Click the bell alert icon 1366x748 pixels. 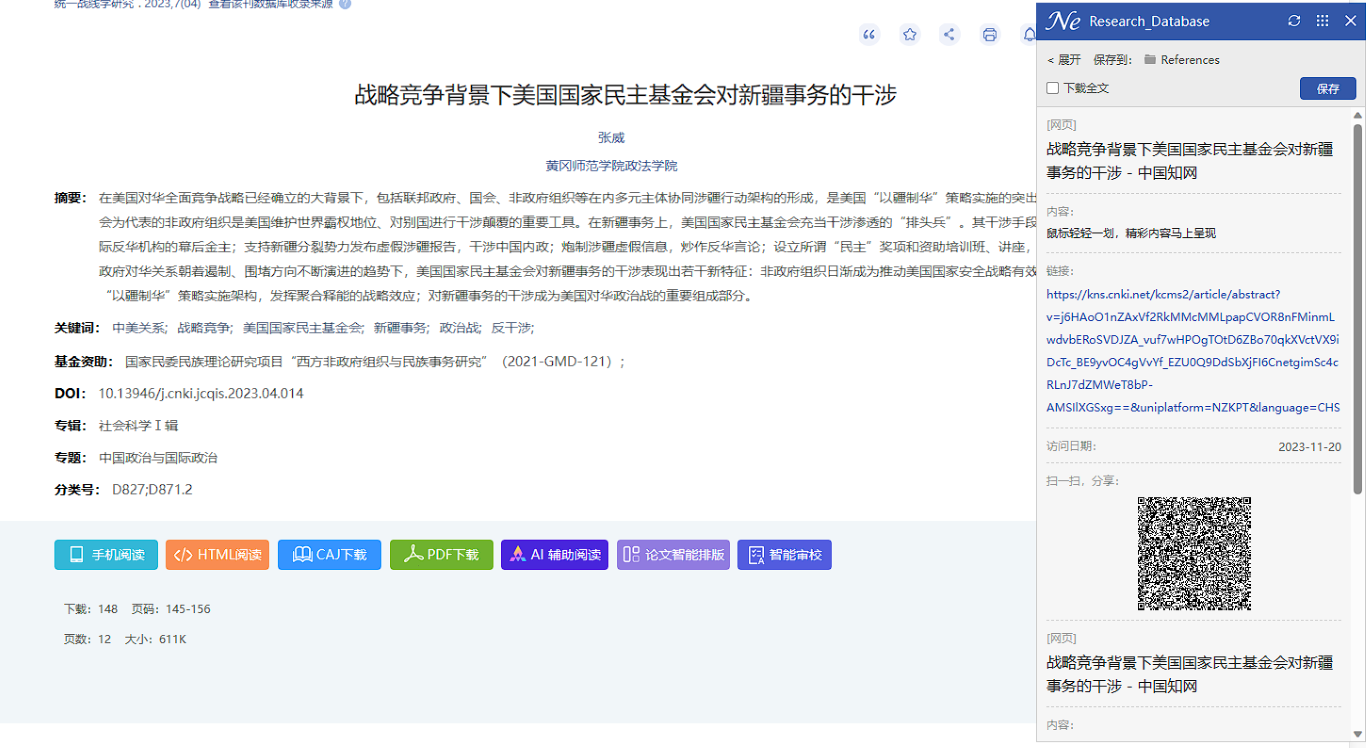coord(1028,35)
